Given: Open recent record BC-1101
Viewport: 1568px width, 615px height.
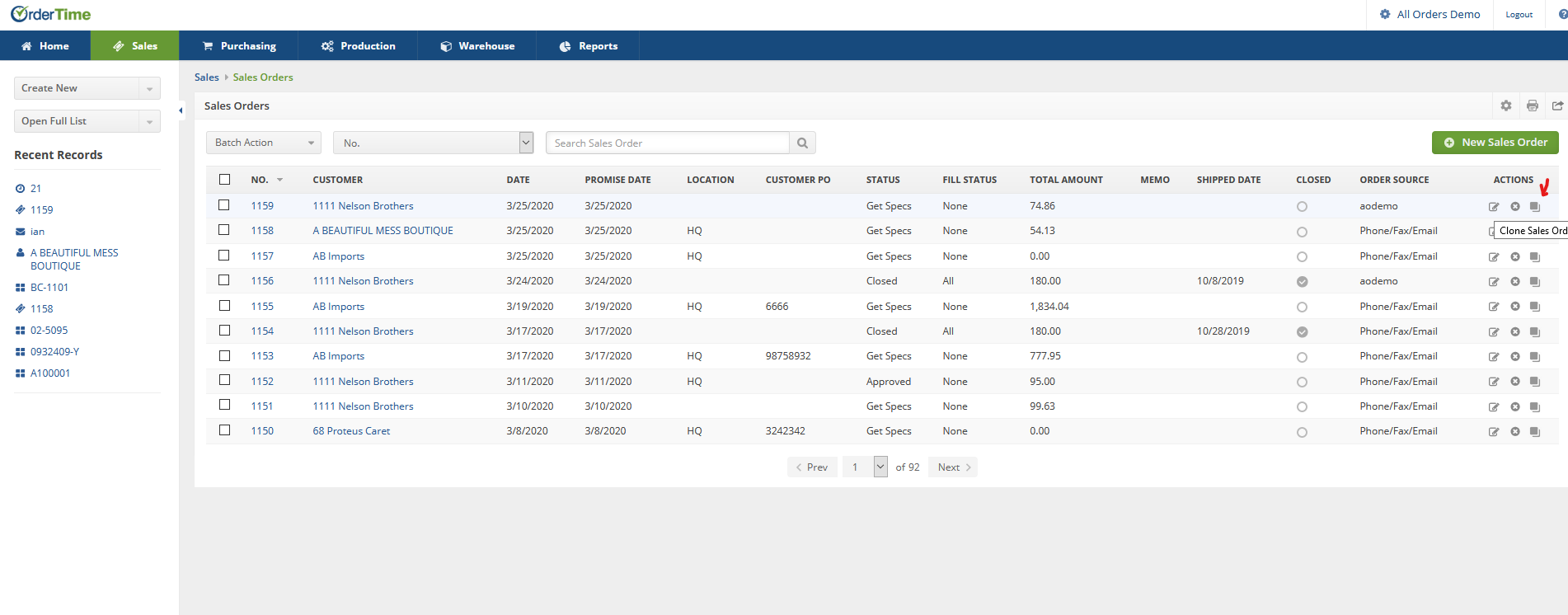Looking at the screenshot, I should point(49,288).
